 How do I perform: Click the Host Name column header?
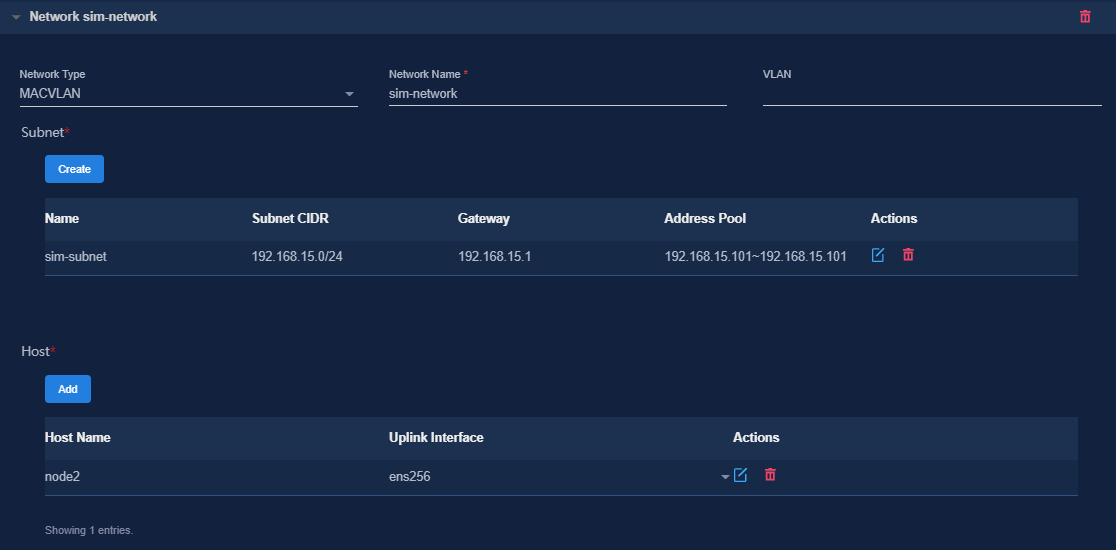(x=78, y=438)
